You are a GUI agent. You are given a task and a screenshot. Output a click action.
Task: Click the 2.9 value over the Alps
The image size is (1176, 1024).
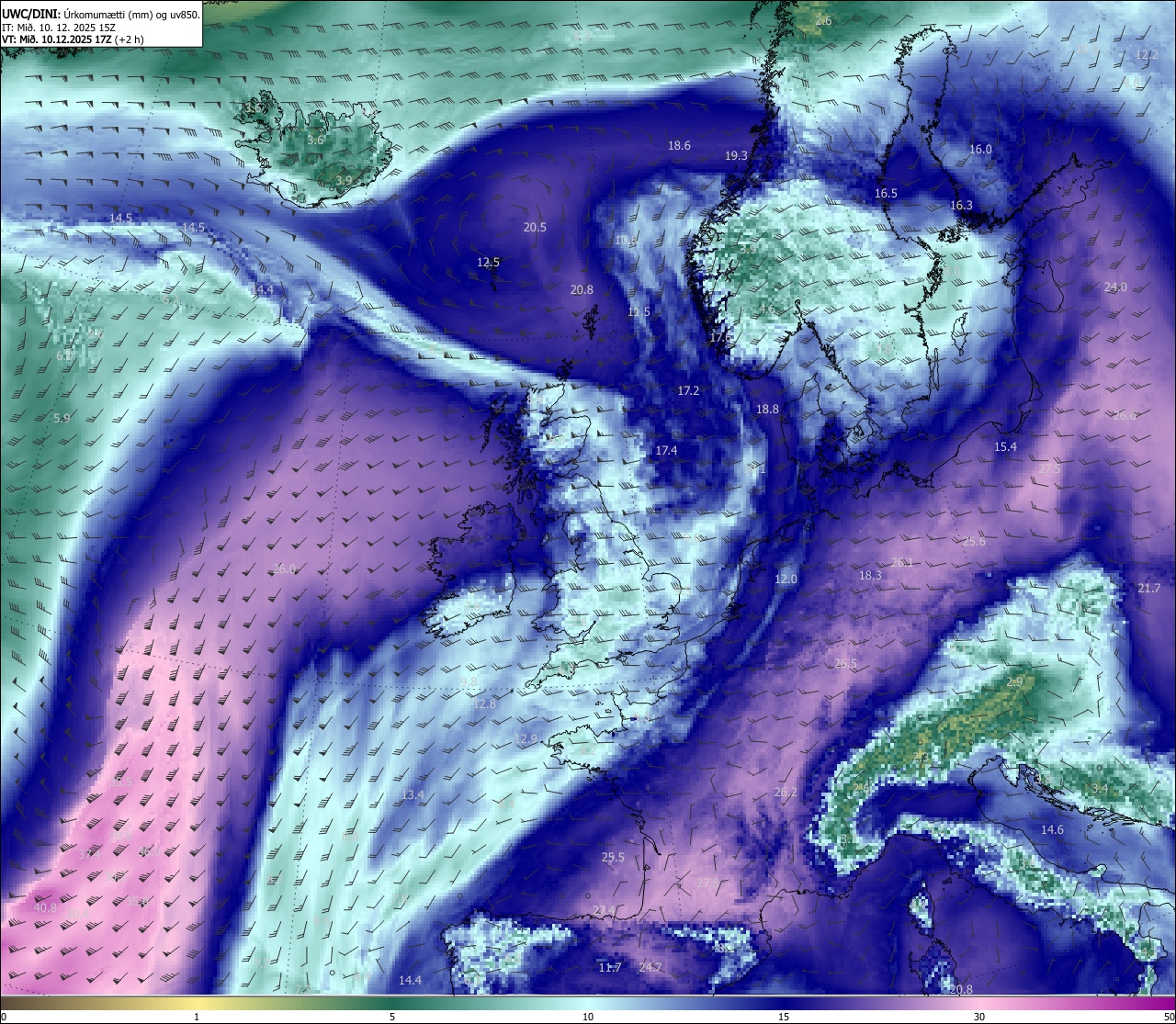click(x=1014, y=681)
